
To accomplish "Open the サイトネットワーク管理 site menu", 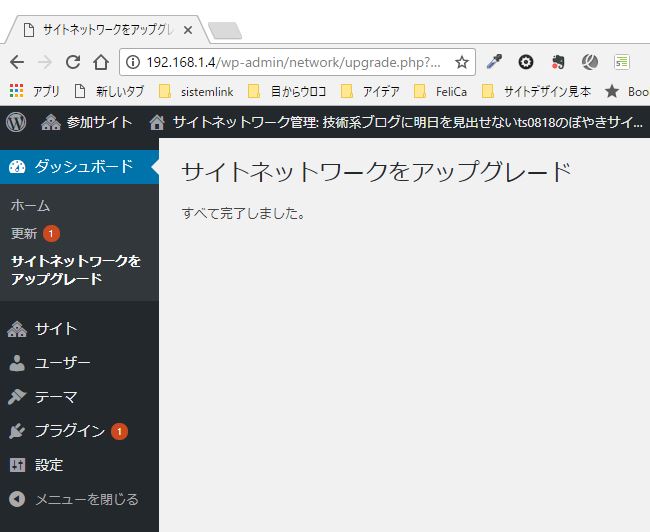I will click(396, 122).
